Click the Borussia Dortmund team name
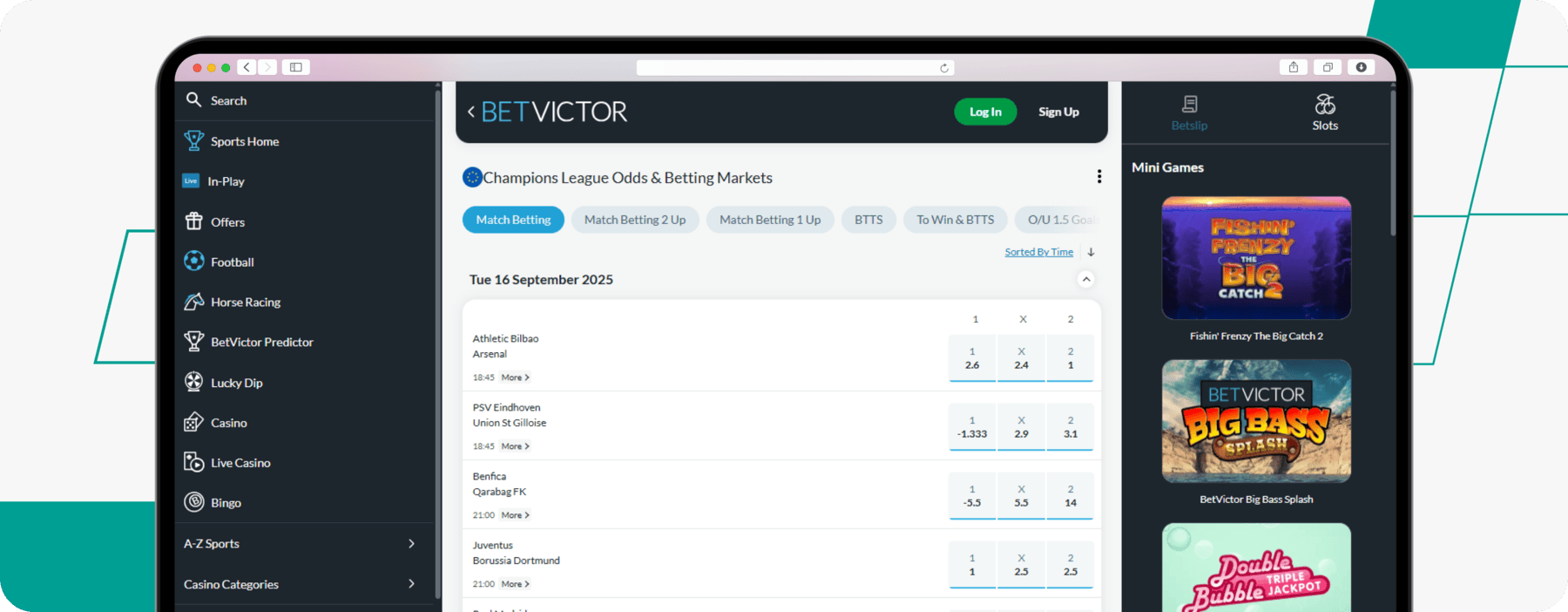Viewport: 1568px width, 612px height. (516, 561)
